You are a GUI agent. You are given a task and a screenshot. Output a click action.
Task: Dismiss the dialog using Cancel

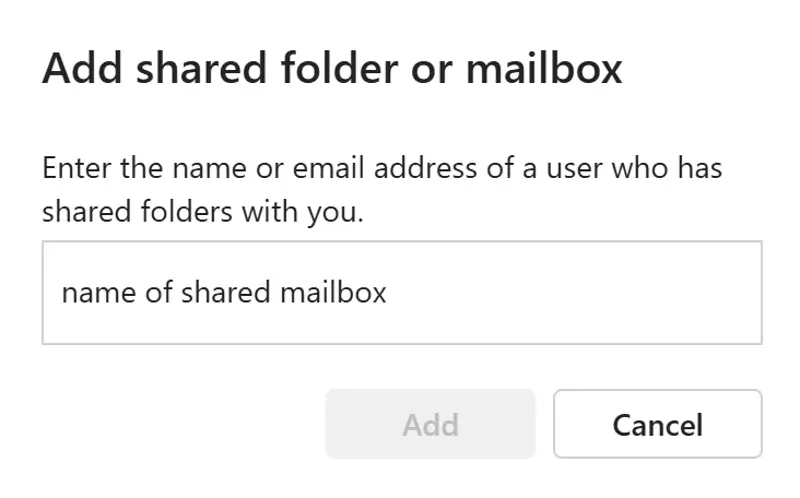pos(657,424)
